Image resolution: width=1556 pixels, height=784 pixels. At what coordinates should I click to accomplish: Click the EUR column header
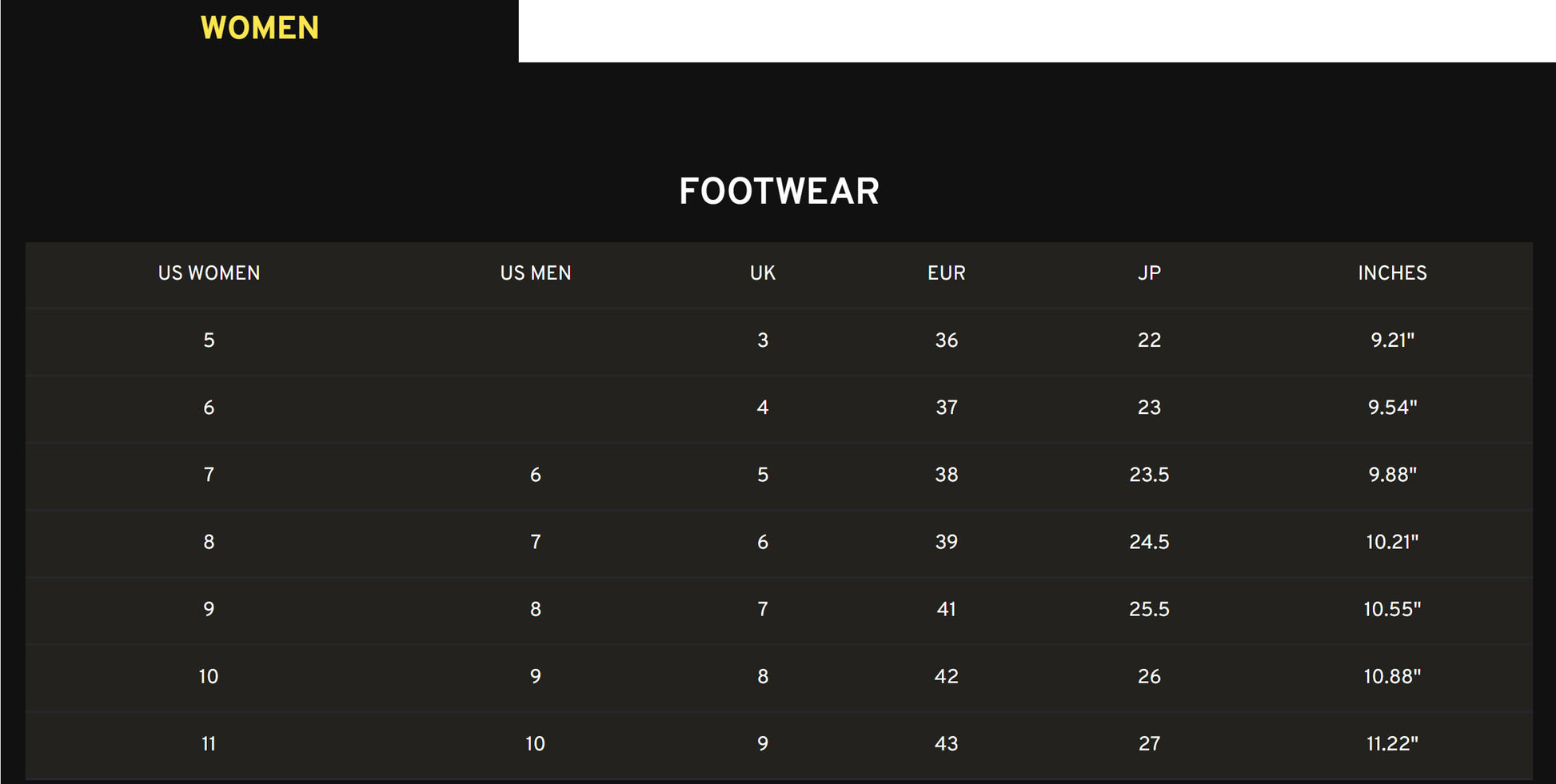tap(947, 273)
